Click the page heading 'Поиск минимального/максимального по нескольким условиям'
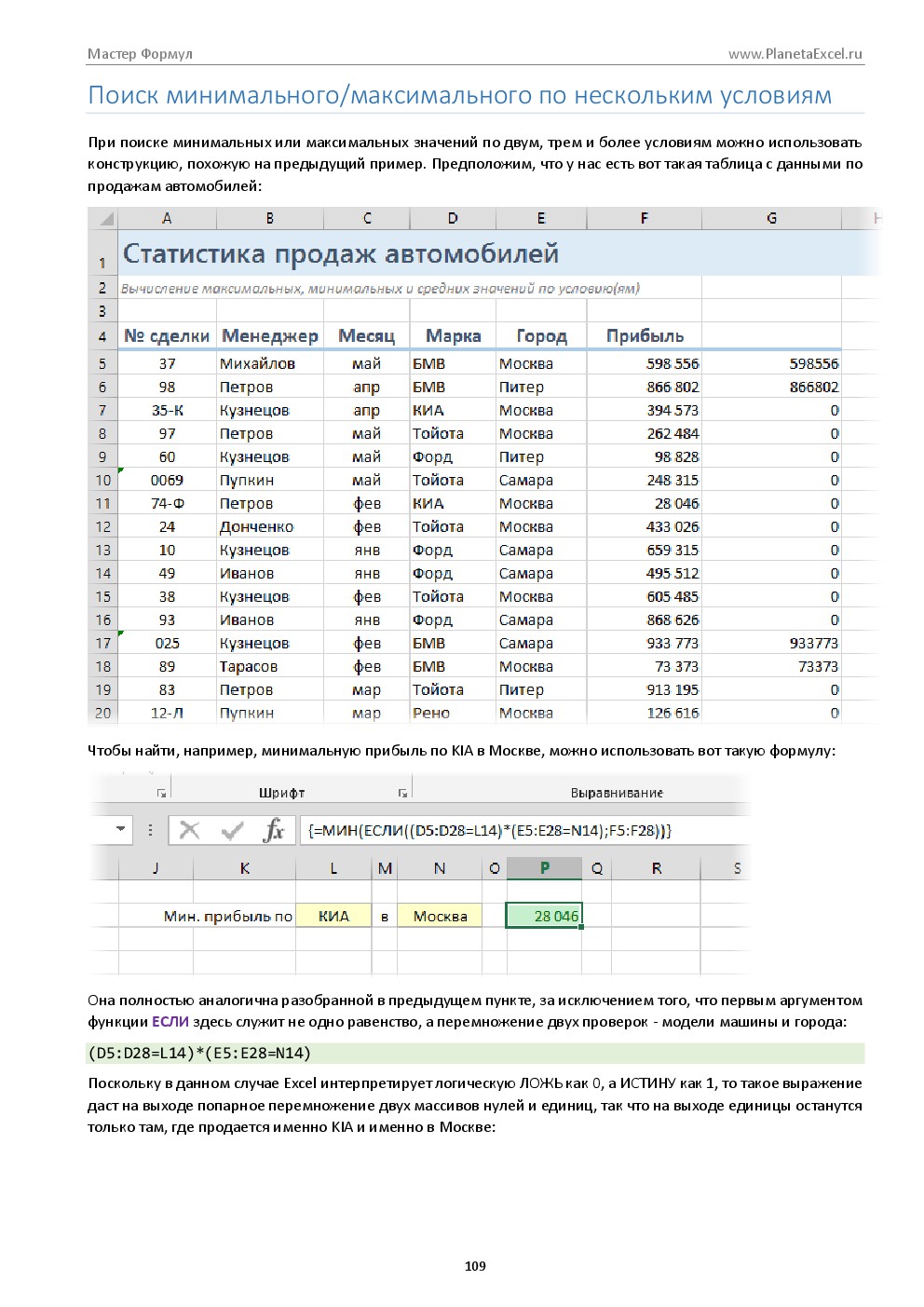The height and width of the screenshot is (1307, 924). [459, 95]
